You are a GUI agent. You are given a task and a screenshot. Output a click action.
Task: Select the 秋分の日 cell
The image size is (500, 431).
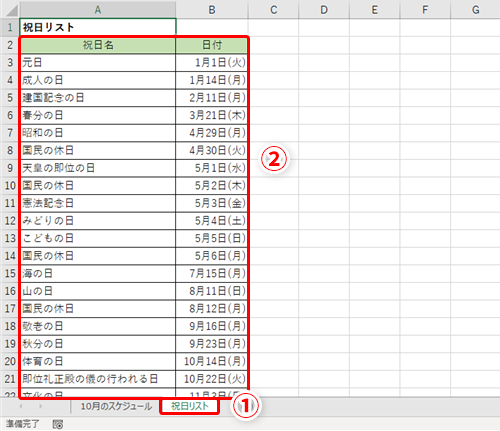98,343
